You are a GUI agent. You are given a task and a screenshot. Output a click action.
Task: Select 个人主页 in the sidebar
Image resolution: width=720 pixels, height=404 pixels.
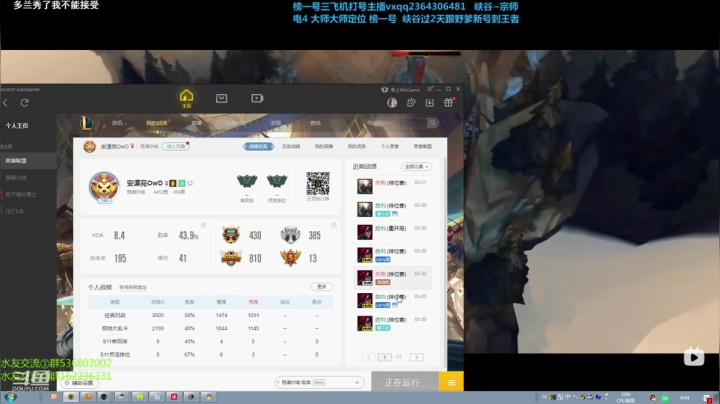coord(17,125)
